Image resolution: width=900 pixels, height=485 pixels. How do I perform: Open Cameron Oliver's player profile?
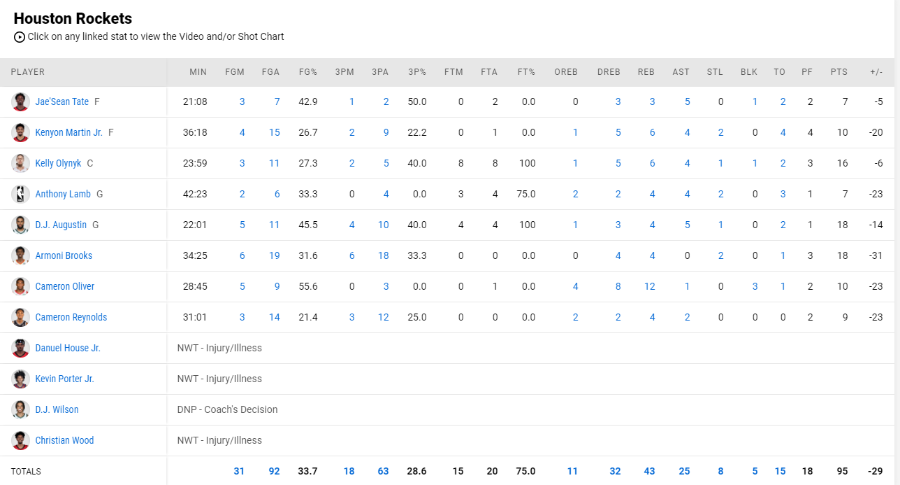65,286
